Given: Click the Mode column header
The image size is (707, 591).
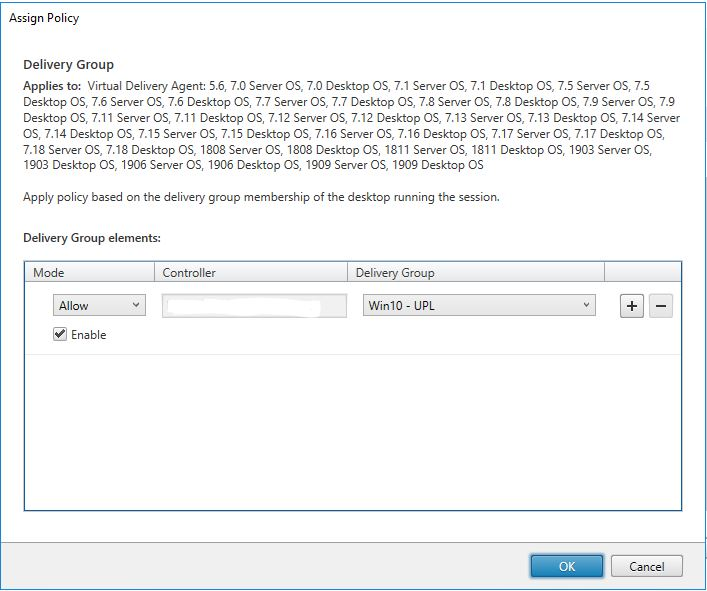Looking at the screenshot, I should coord(89,272).
